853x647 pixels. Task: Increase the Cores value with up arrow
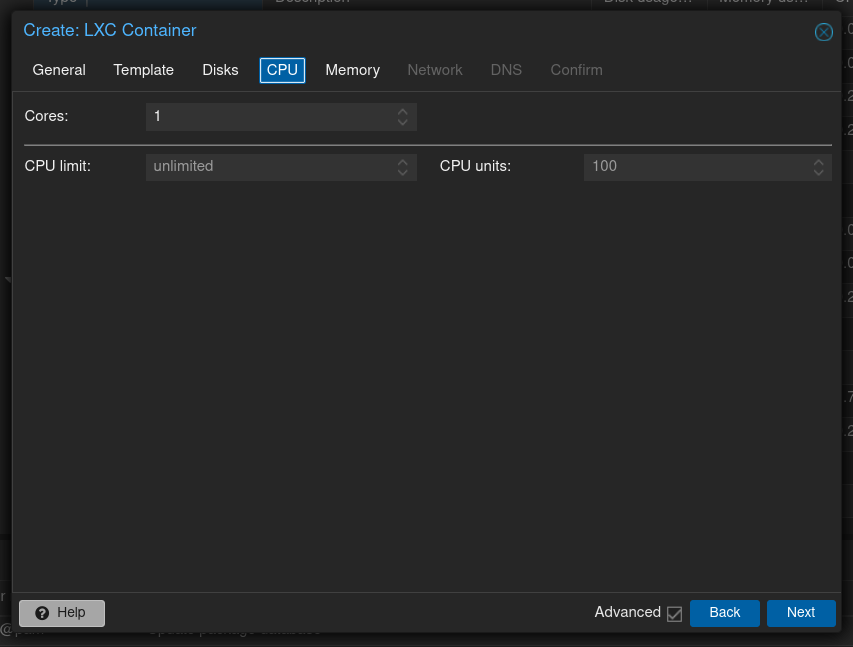(402, 112)
